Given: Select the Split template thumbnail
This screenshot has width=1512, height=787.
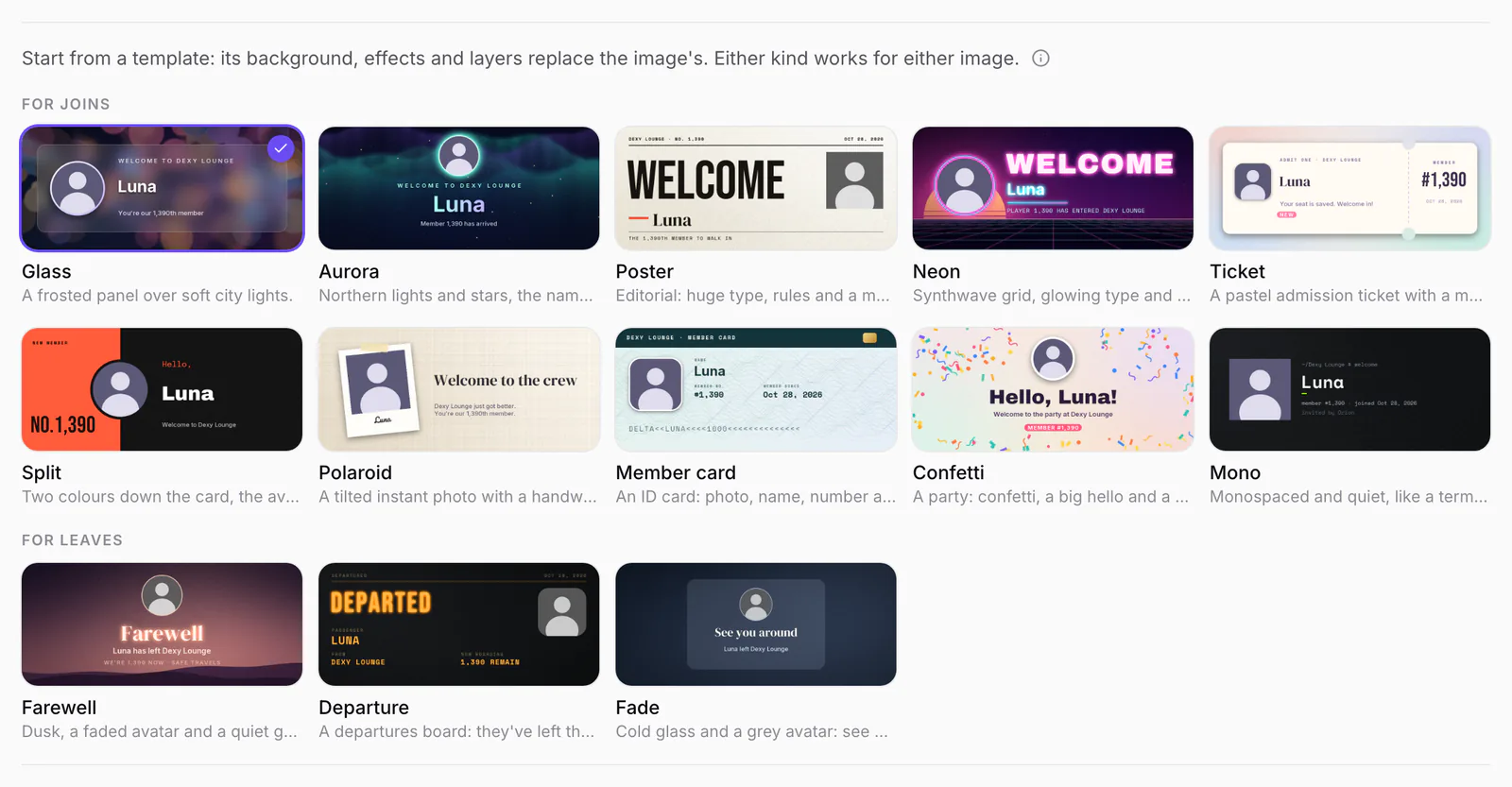Looking at the screenshot, I should coord(163,389).
